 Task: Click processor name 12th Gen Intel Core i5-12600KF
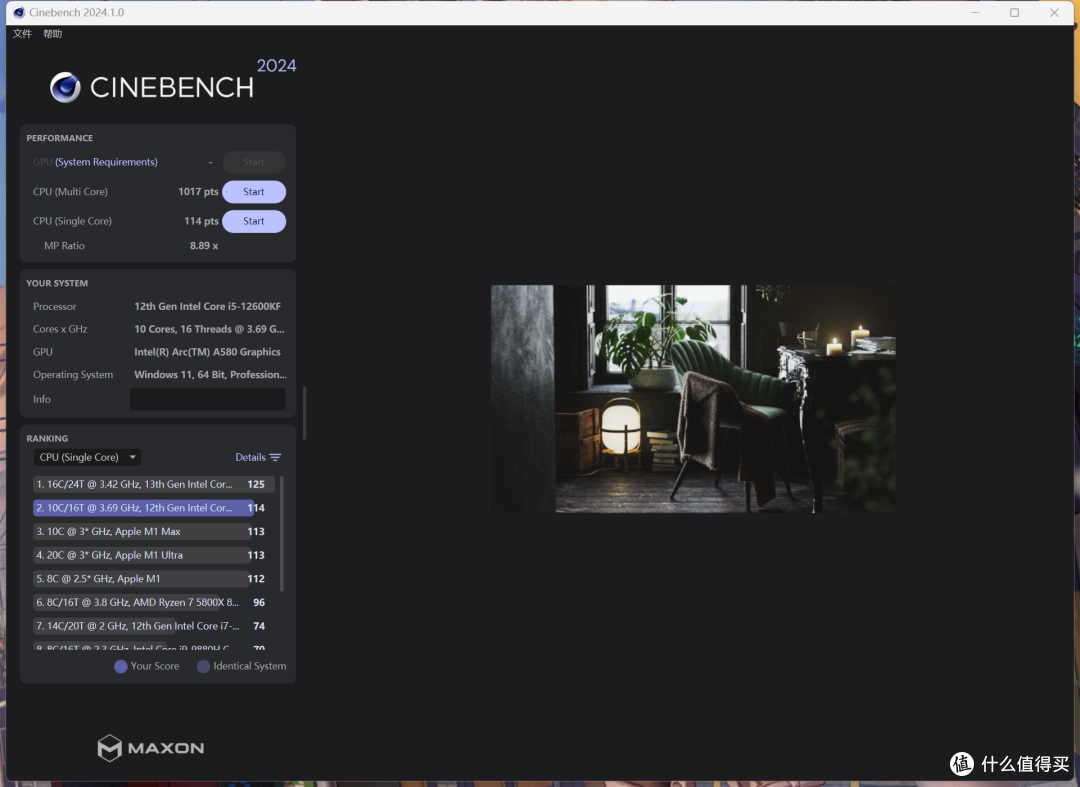(207, 306)
